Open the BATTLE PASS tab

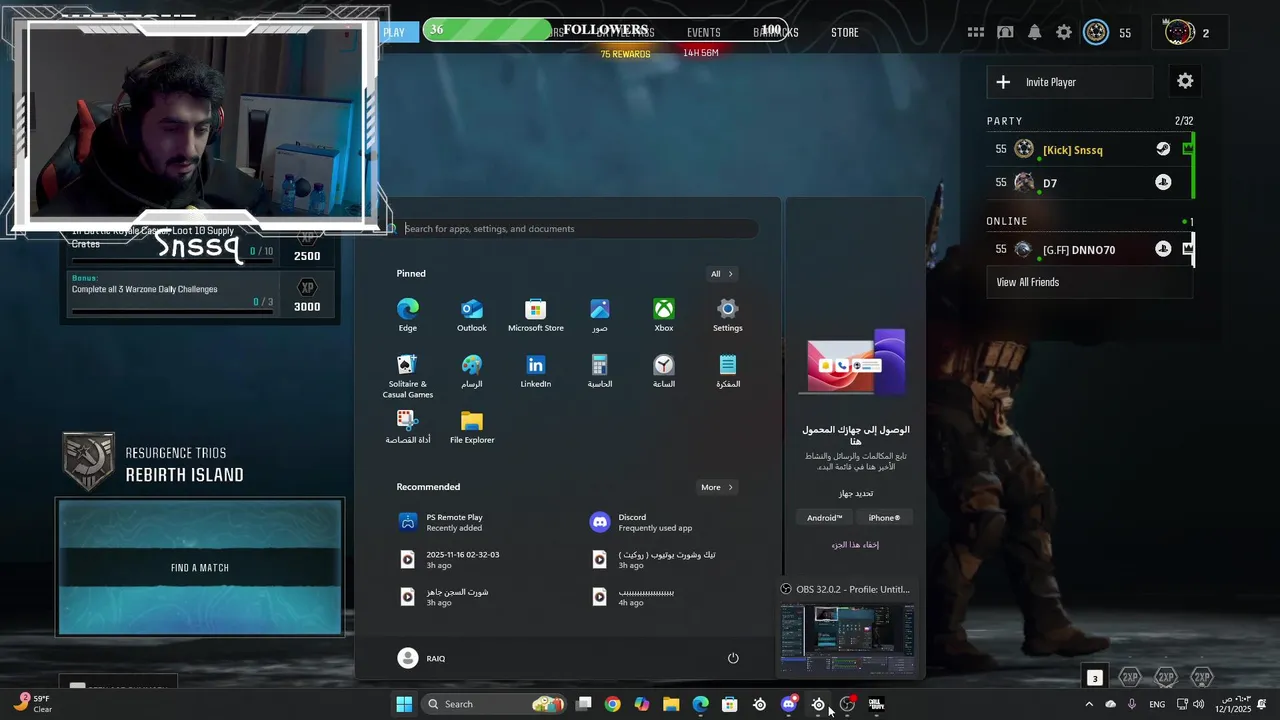point(626,32)
